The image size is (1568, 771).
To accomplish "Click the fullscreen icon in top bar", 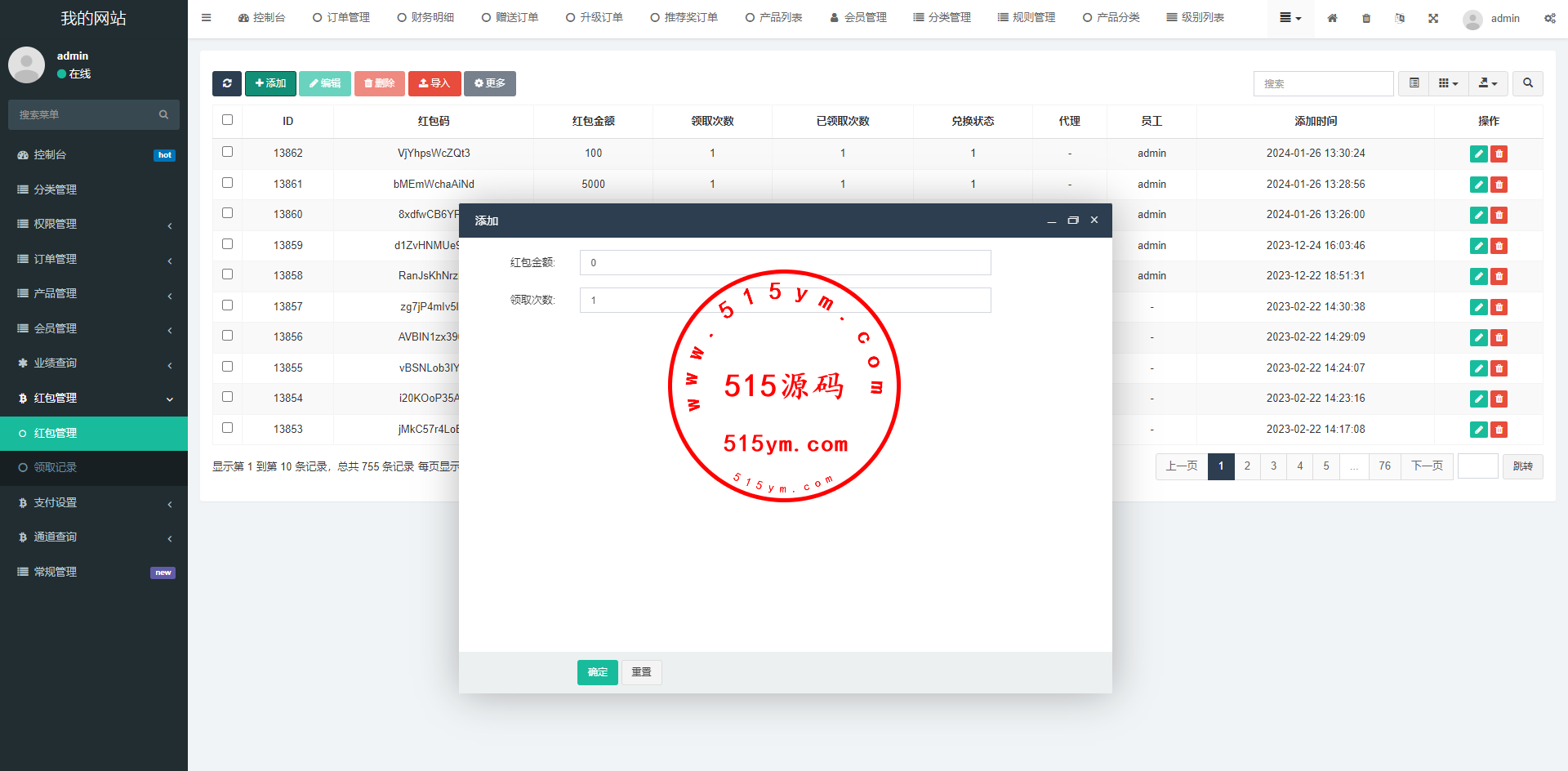I will click(x=1433, y=18).
